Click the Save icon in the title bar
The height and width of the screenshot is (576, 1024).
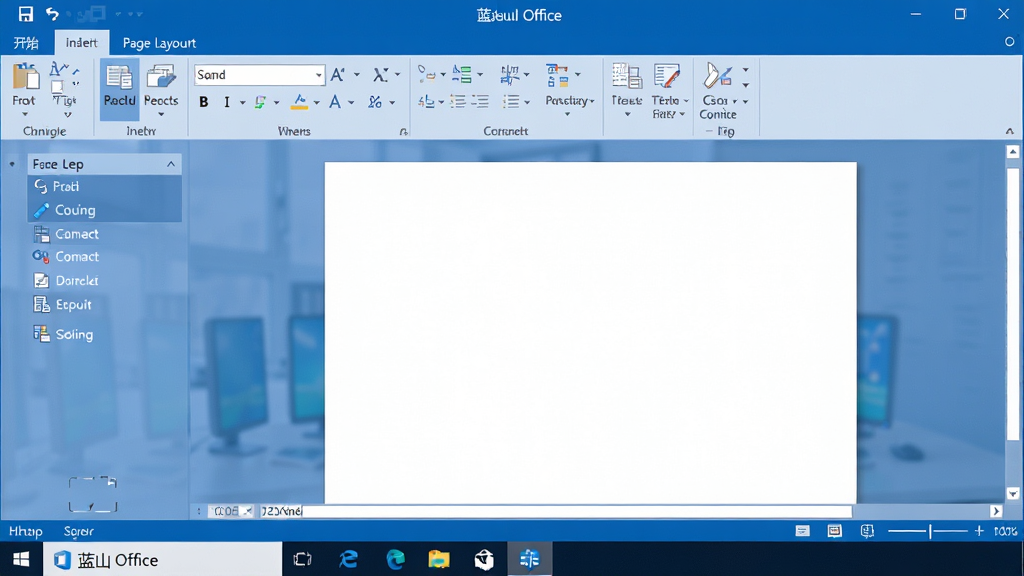pyautogui.click(x=25, y=14)
